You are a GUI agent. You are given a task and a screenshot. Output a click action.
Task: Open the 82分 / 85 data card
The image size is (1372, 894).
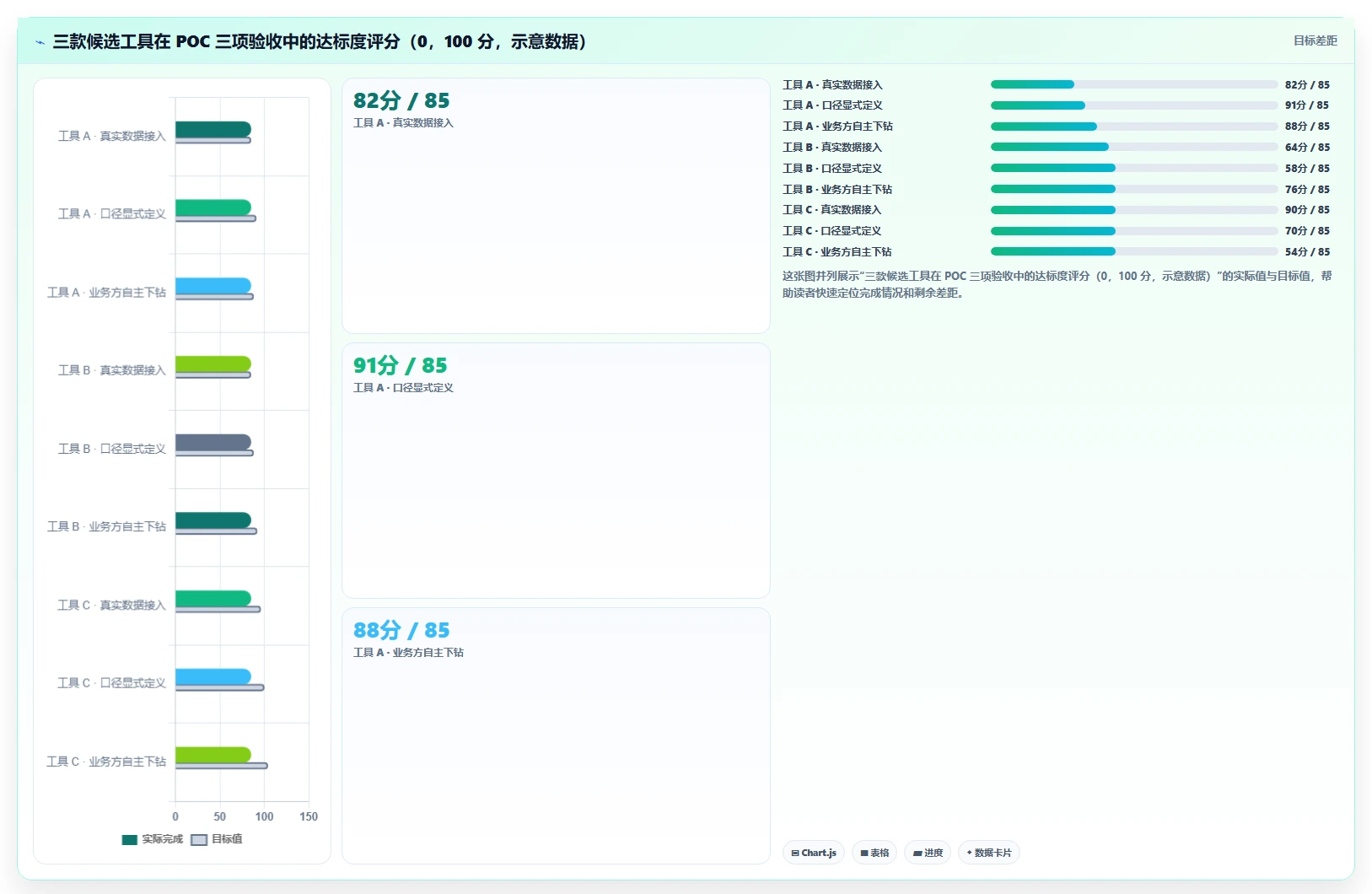[x=556, y=206]
